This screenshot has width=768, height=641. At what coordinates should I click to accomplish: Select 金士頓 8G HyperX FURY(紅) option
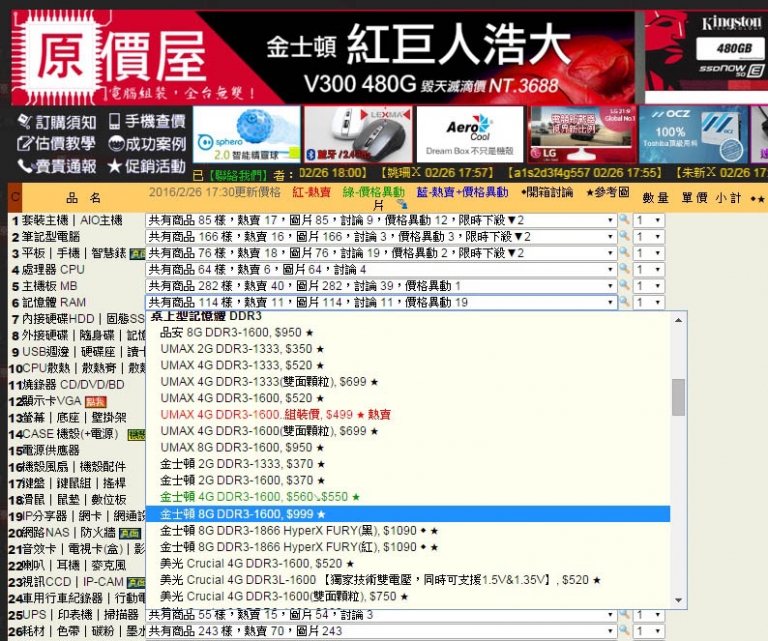[x=408, y=547]
